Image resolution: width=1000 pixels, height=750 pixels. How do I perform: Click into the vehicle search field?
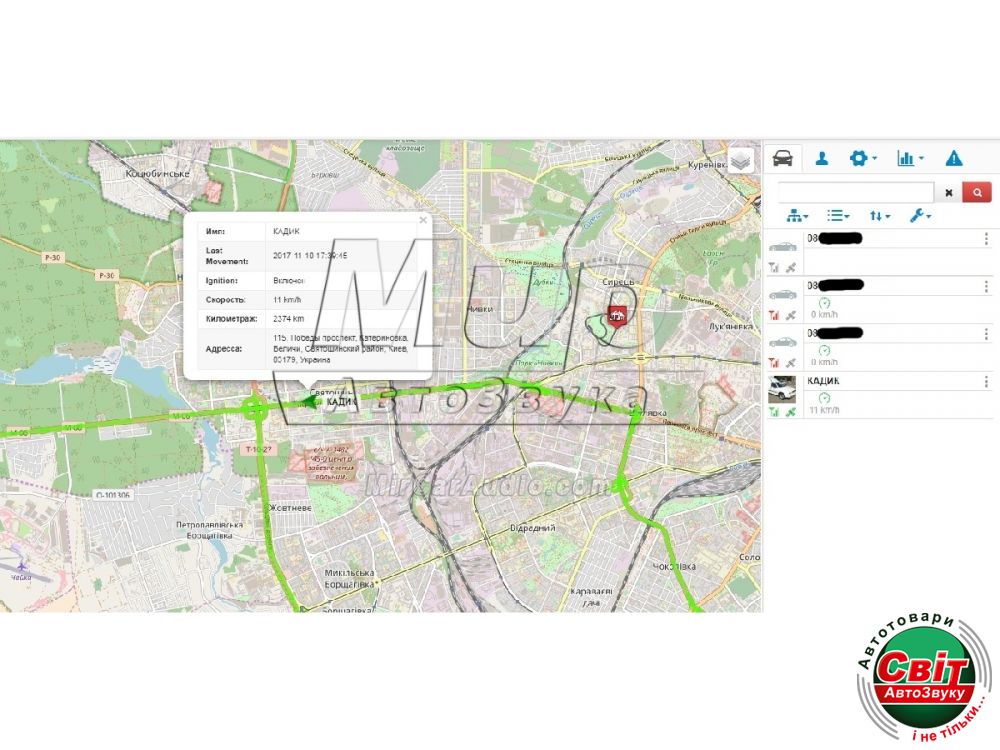tap(856, 192)
